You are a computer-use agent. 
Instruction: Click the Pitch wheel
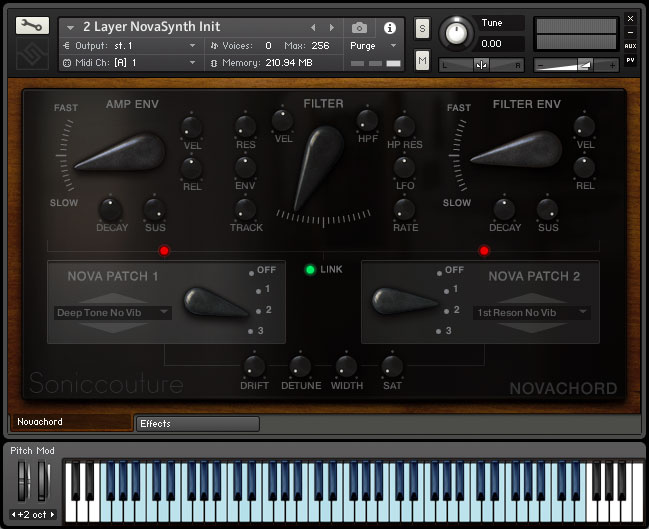23,481
